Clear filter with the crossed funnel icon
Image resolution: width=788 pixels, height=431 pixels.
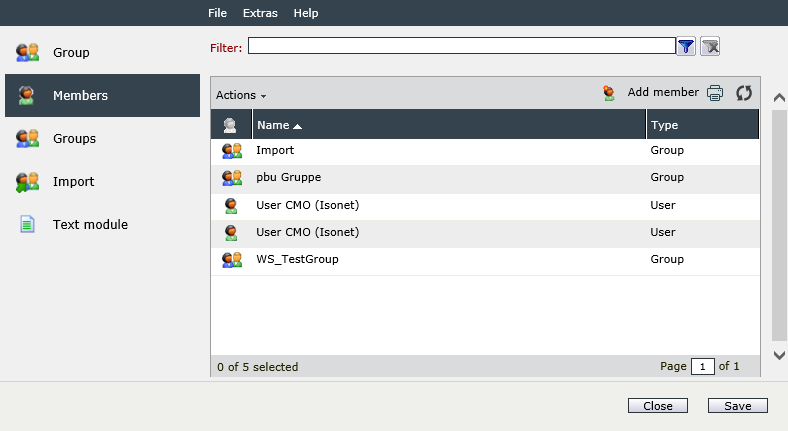click(x=710, y=46)
